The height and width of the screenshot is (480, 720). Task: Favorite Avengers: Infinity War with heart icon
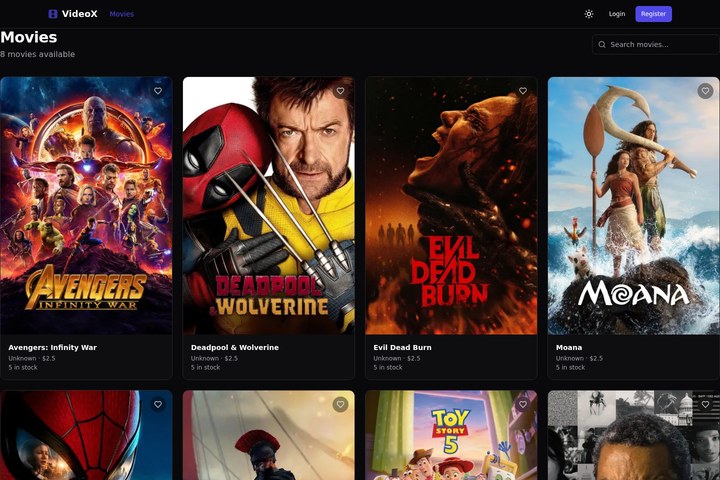tap(158, 91)
